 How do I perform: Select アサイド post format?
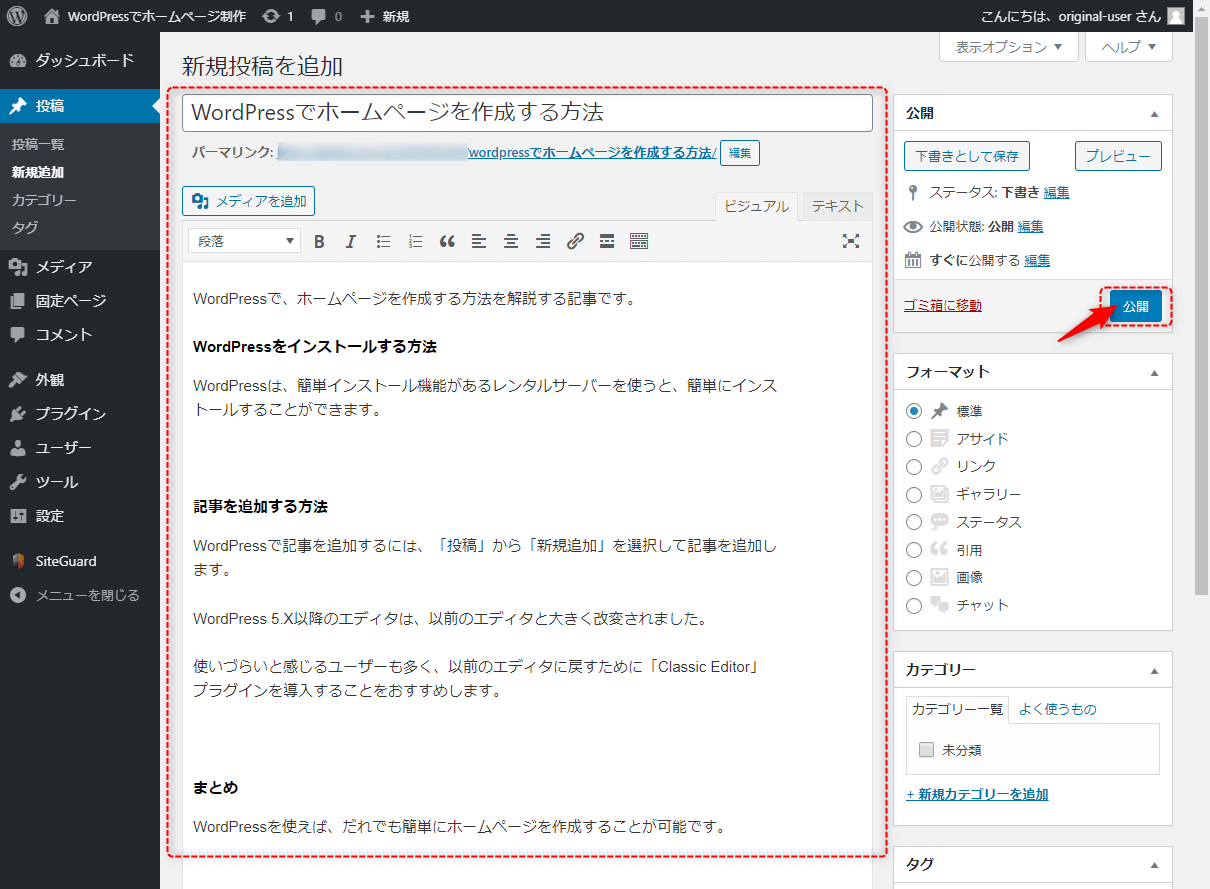(x=913, y=439)
